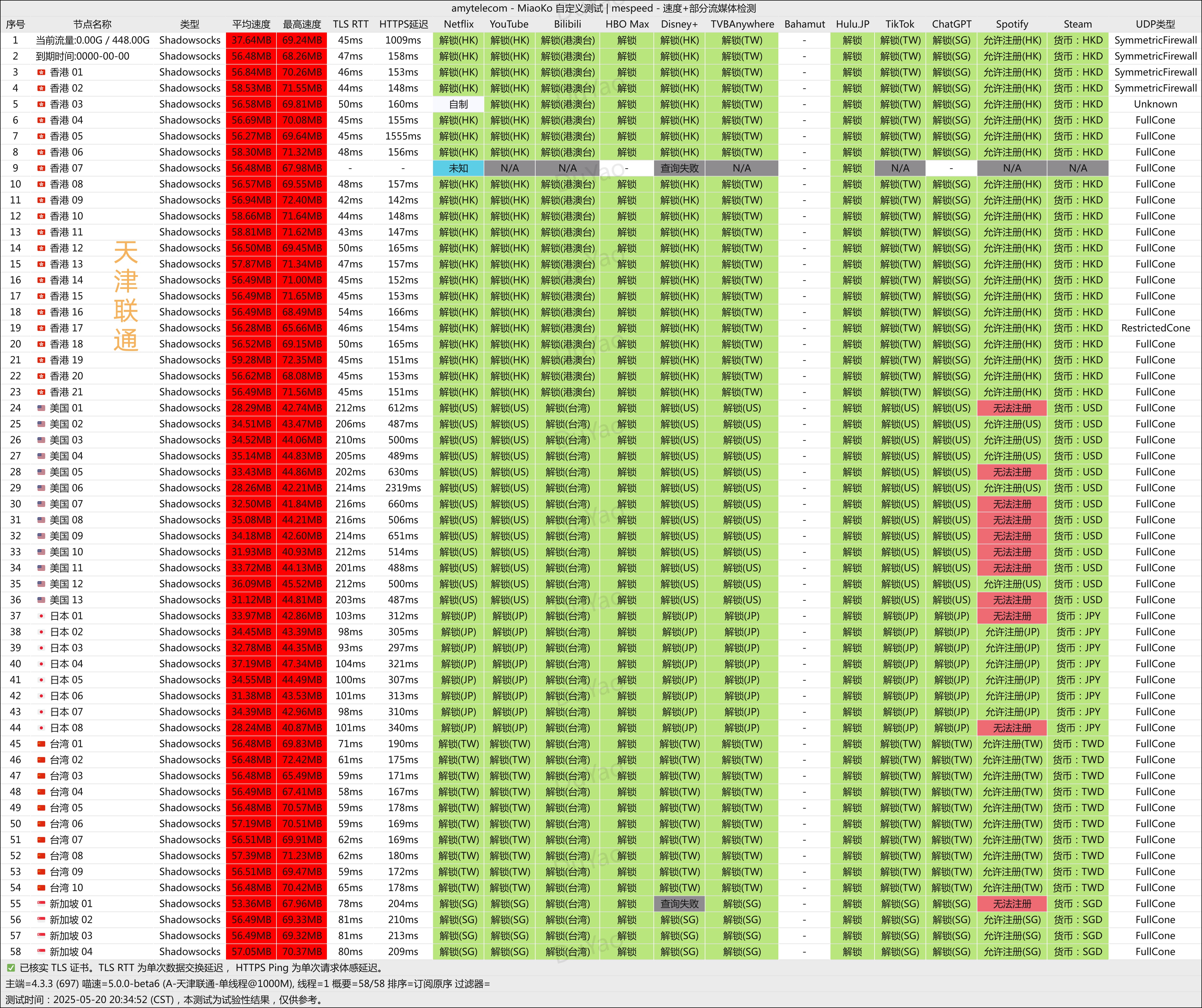
Task: Click the HBO Max column header
Action: pyautogui.click(x=627, y=24)
